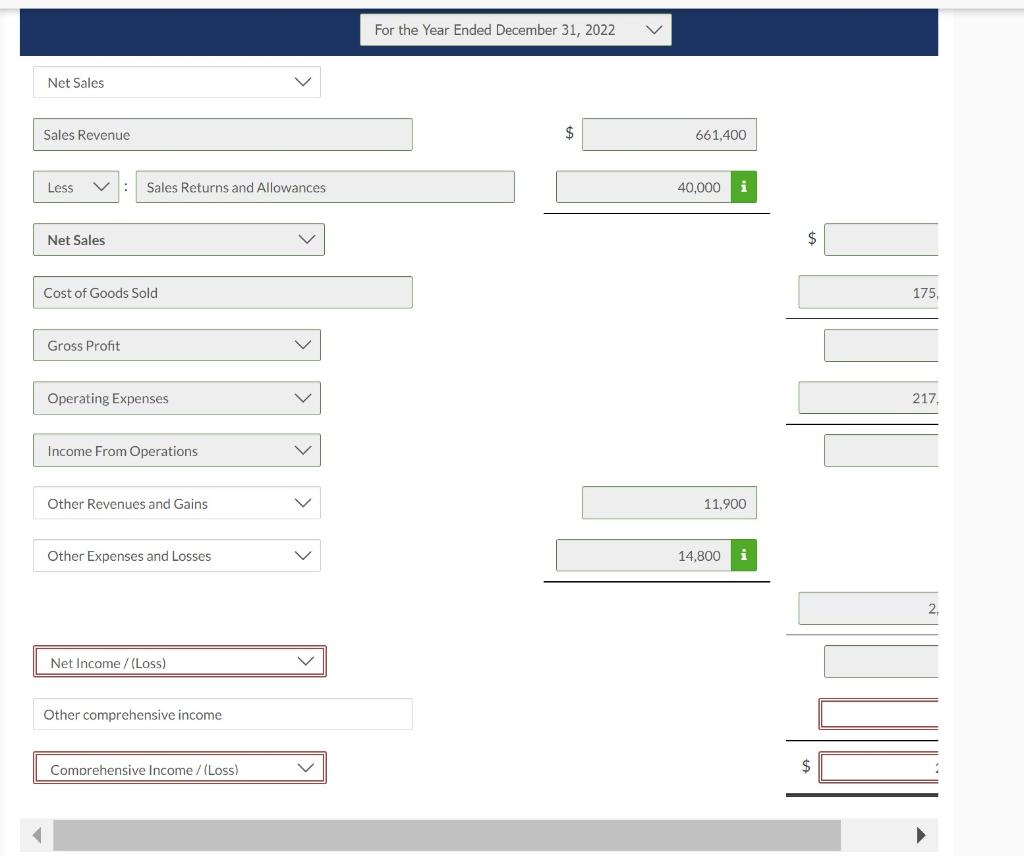Click the 40,000 amount field
The width and height of the screenshot is (1024, 856).
(x=643, y=187)
